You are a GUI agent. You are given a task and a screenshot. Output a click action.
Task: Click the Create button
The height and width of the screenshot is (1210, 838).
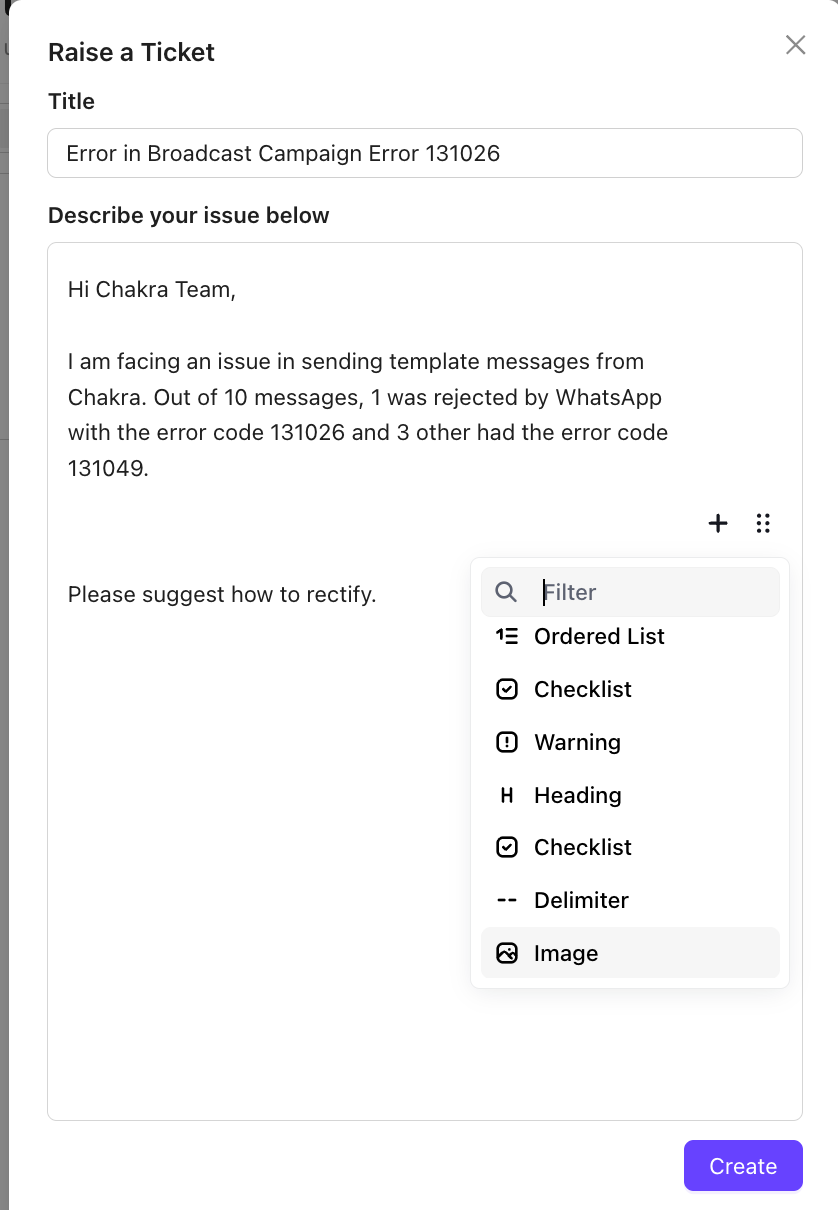point(743,1165)
